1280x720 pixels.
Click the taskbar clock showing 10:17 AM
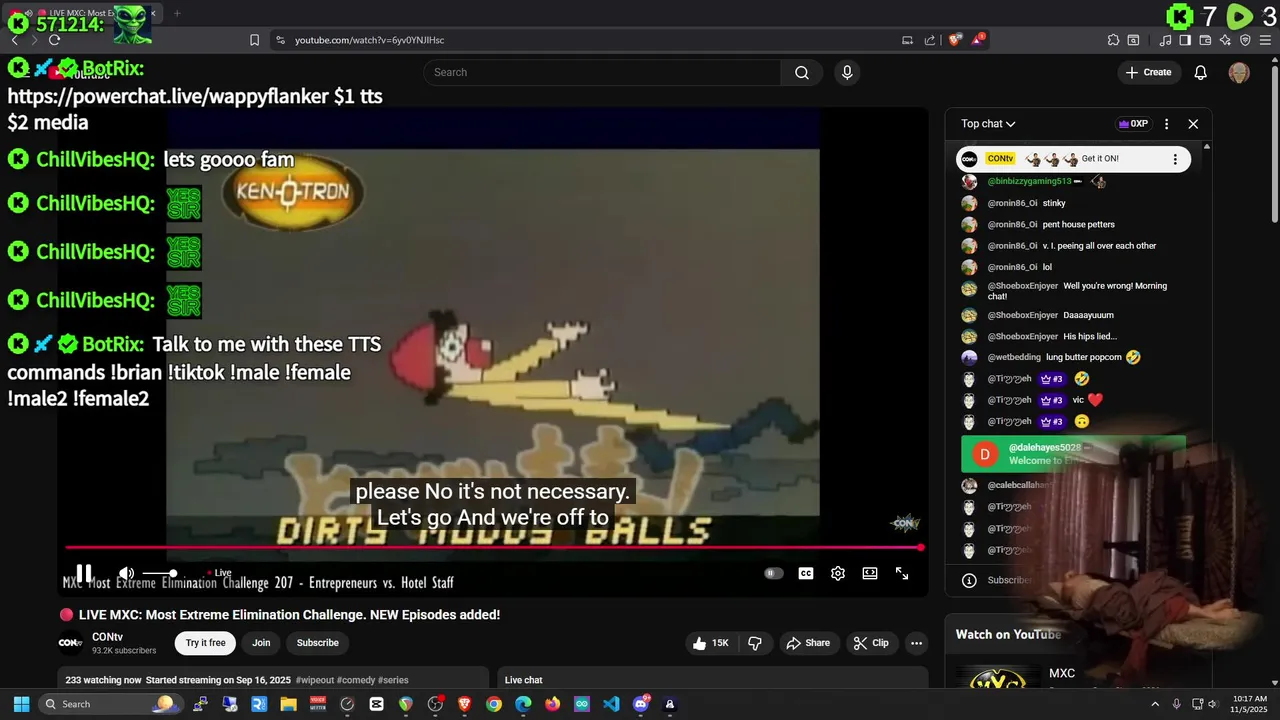pyautogui.click(x=1250, y=704)
